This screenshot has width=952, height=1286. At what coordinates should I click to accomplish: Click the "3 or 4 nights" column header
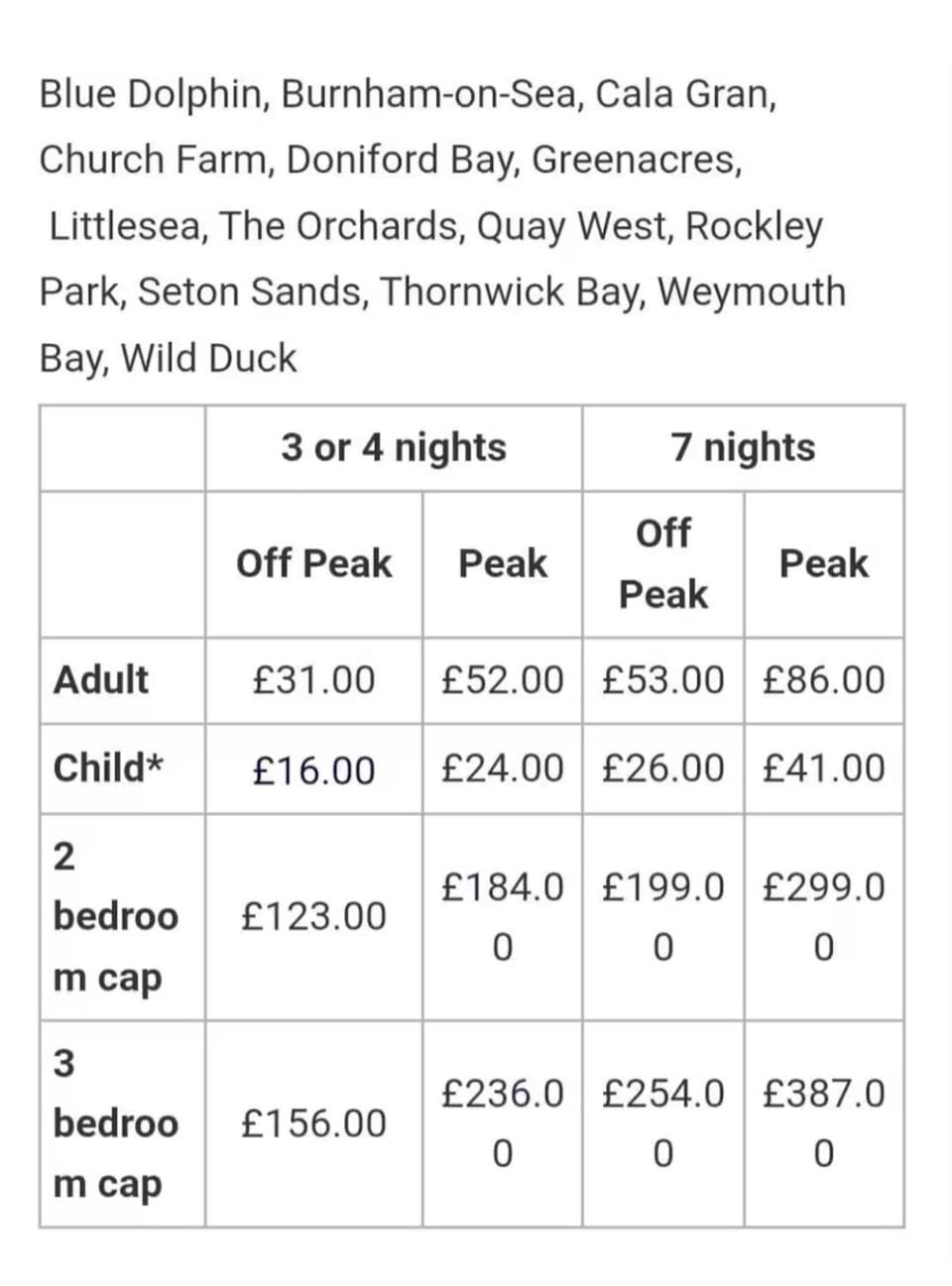(393, 447)
